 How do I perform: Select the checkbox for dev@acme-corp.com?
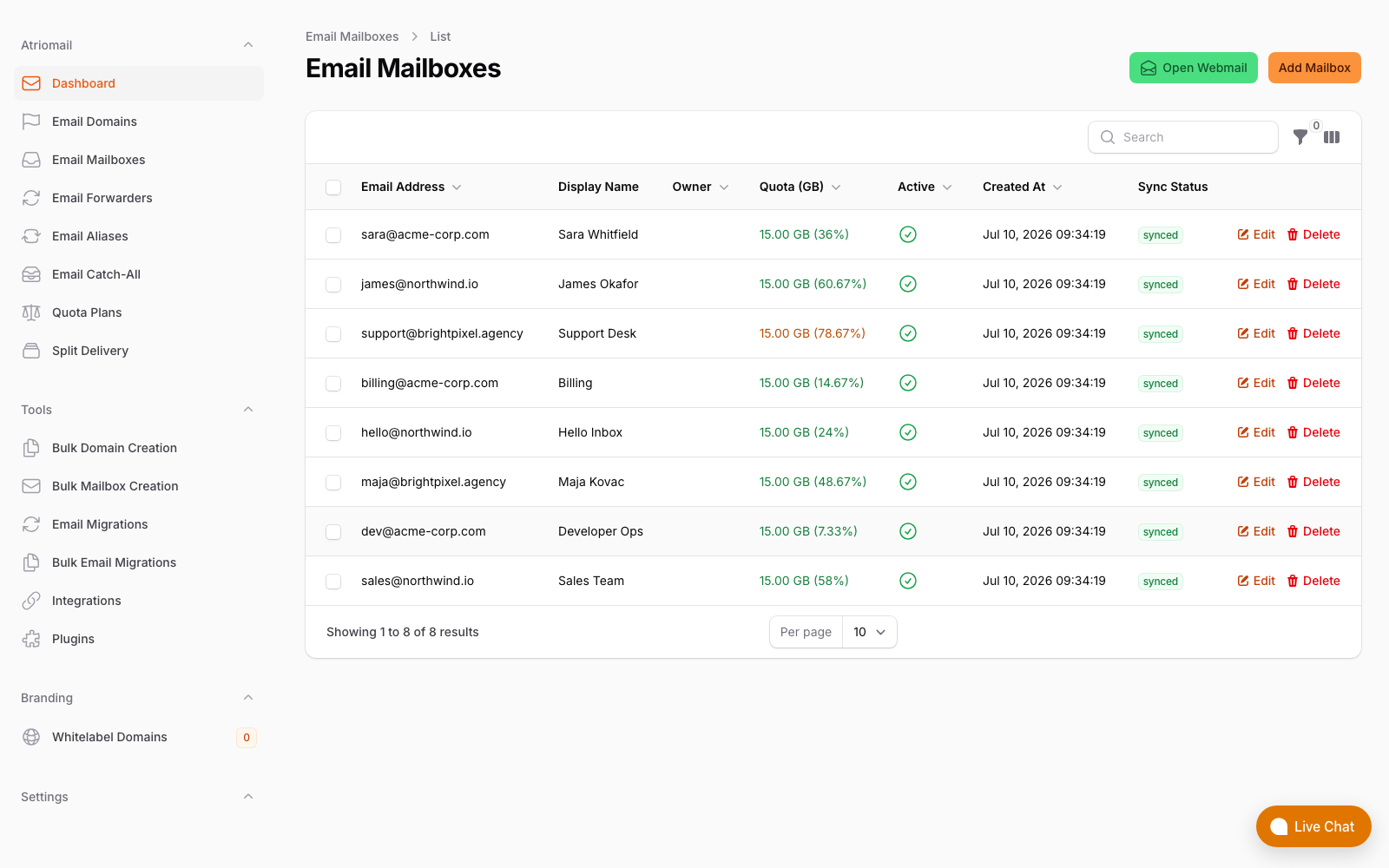pos(333,532)
